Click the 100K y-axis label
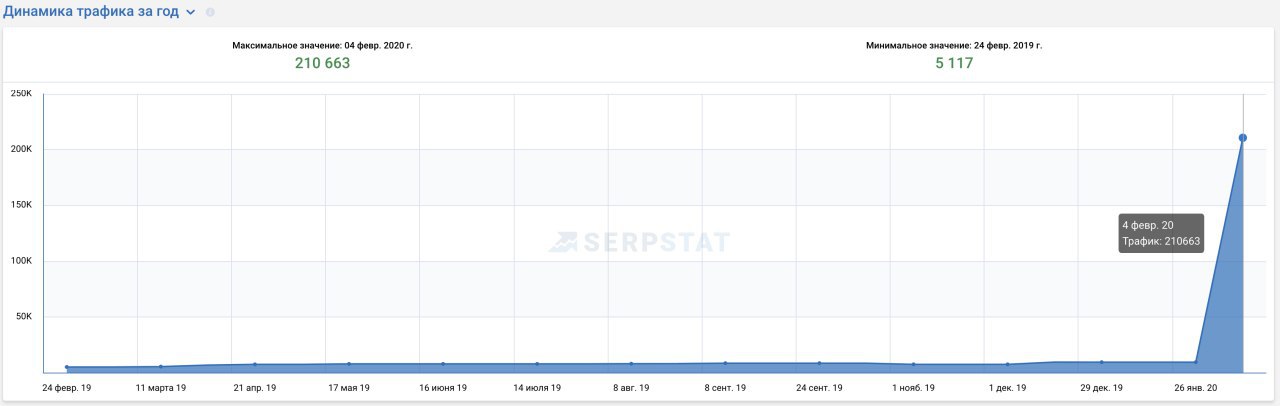 [21, 261]
